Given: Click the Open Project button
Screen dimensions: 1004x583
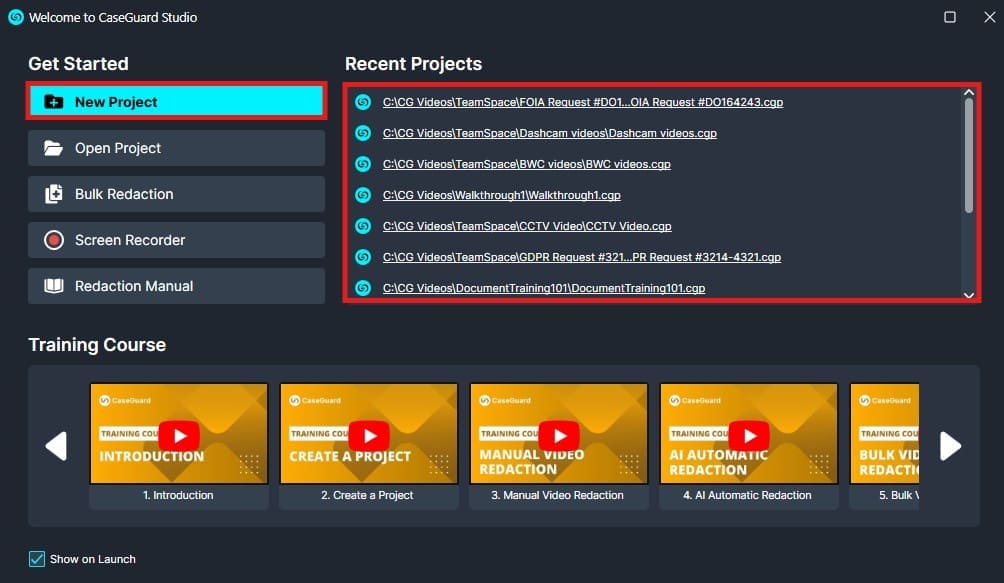Looking at the screenshot, I should click(x=176, y=147).
